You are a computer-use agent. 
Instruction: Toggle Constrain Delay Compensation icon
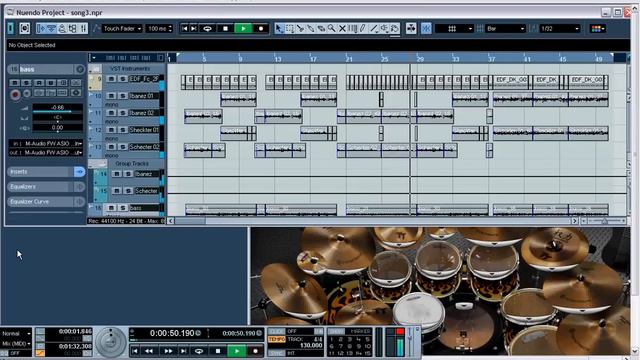[x=24, y=28]
